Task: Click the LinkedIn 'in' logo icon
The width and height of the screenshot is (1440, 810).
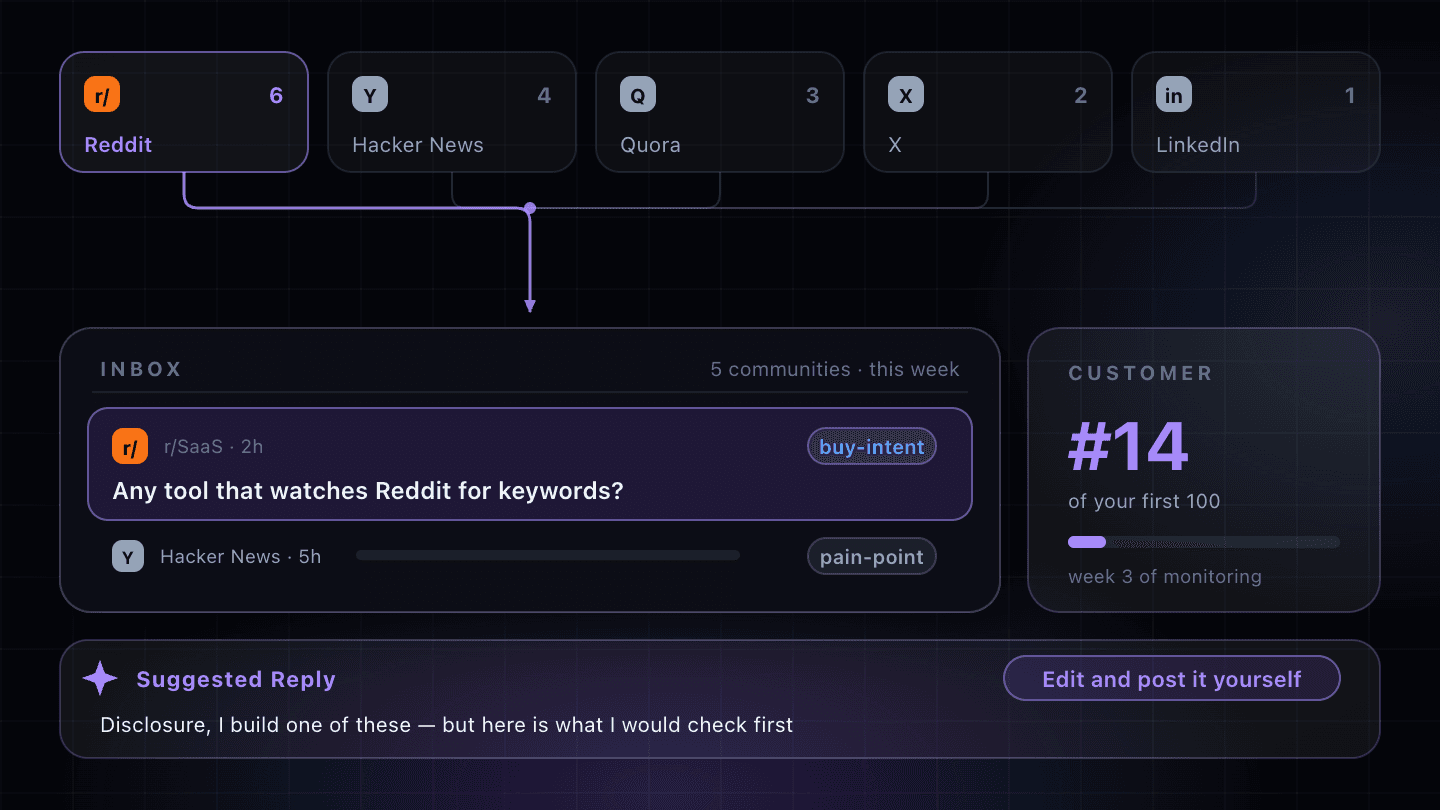Action: click(x=1174, y=95)
